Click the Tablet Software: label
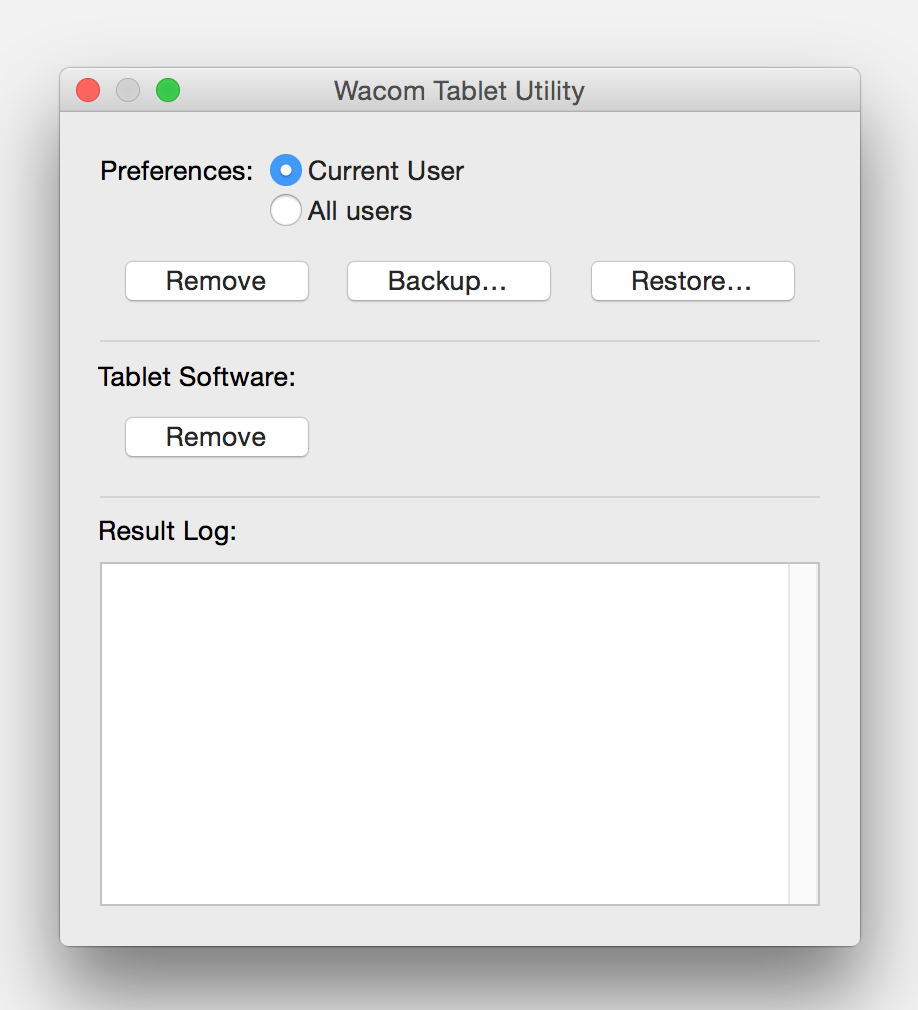This screenshot has width=918, height=1010. [197, 377]
